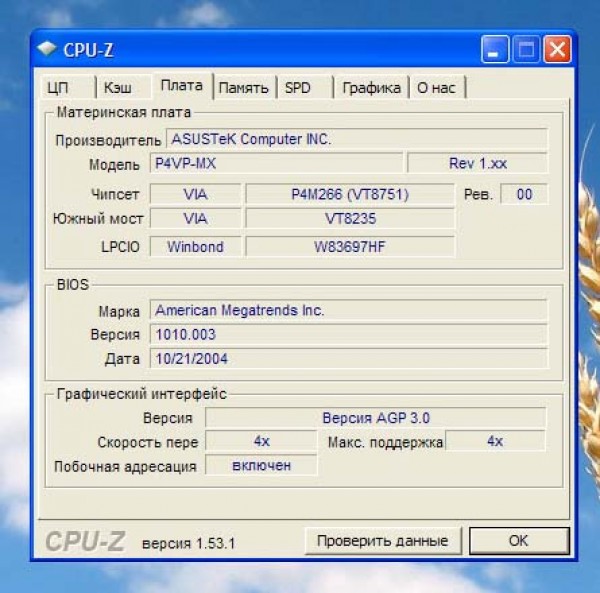Viewport: 600px width, 593px height.
Task: Click the Проверить данные button
Action: [383, 541]
